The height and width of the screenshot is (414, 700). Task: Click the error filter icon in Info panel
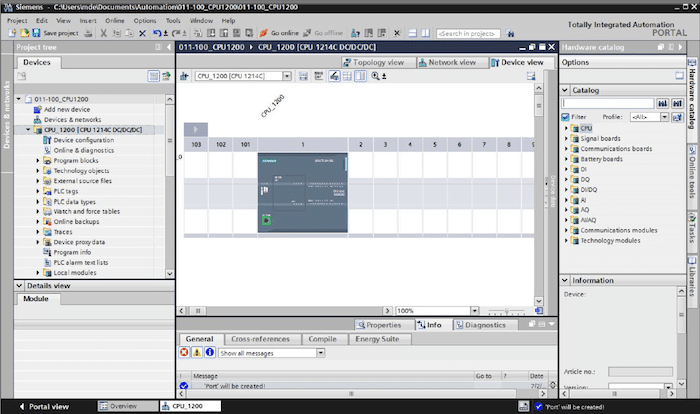point(184,352)
